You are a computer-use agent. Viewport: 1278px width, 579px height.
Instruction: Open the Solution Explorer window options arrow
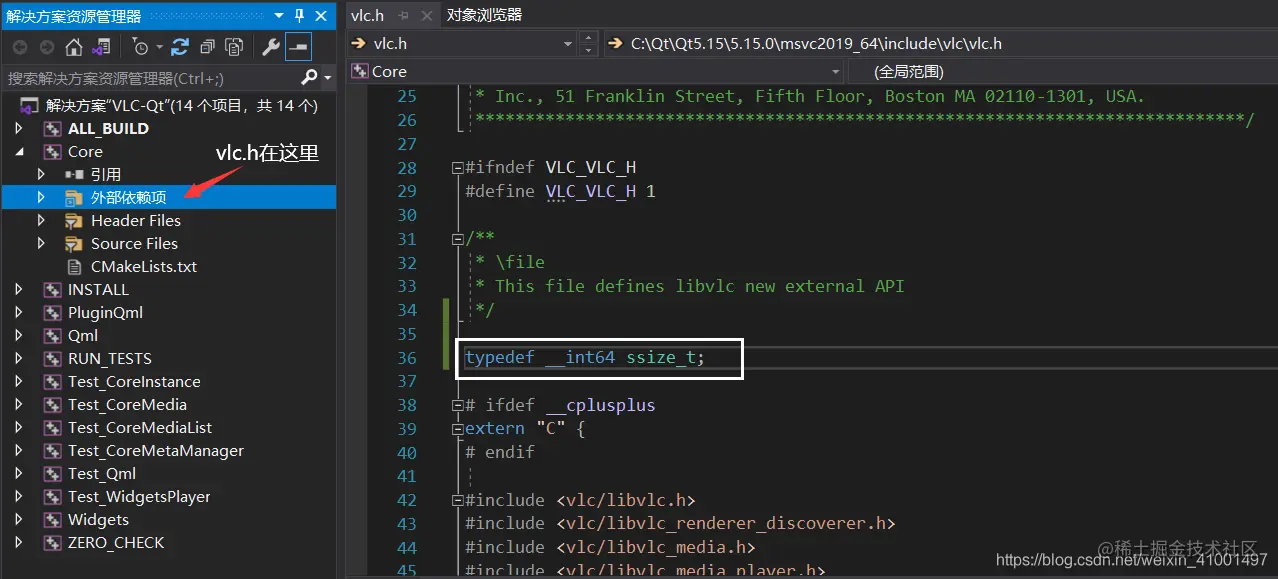click(278, 16)
